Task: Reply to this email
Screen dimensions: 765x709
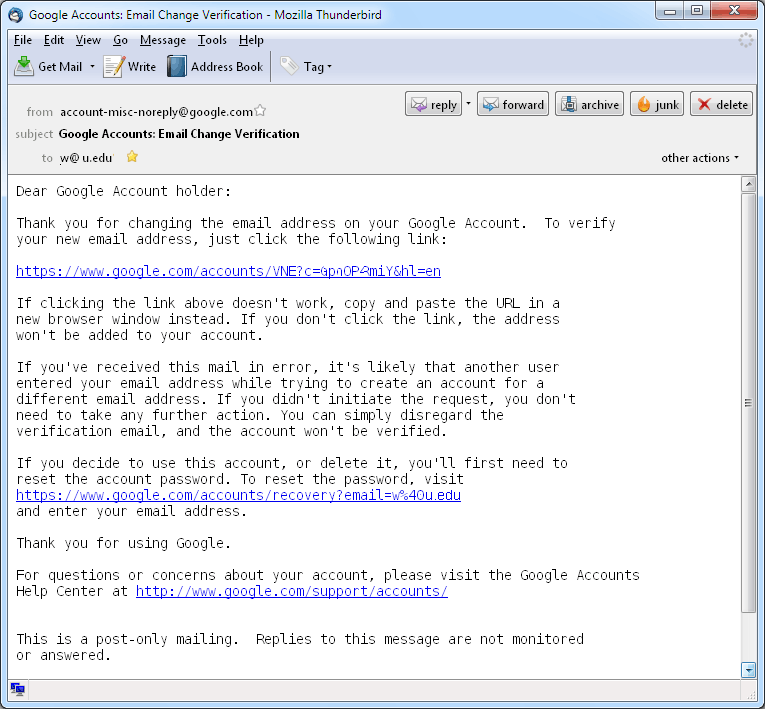Action: [433, 104]
